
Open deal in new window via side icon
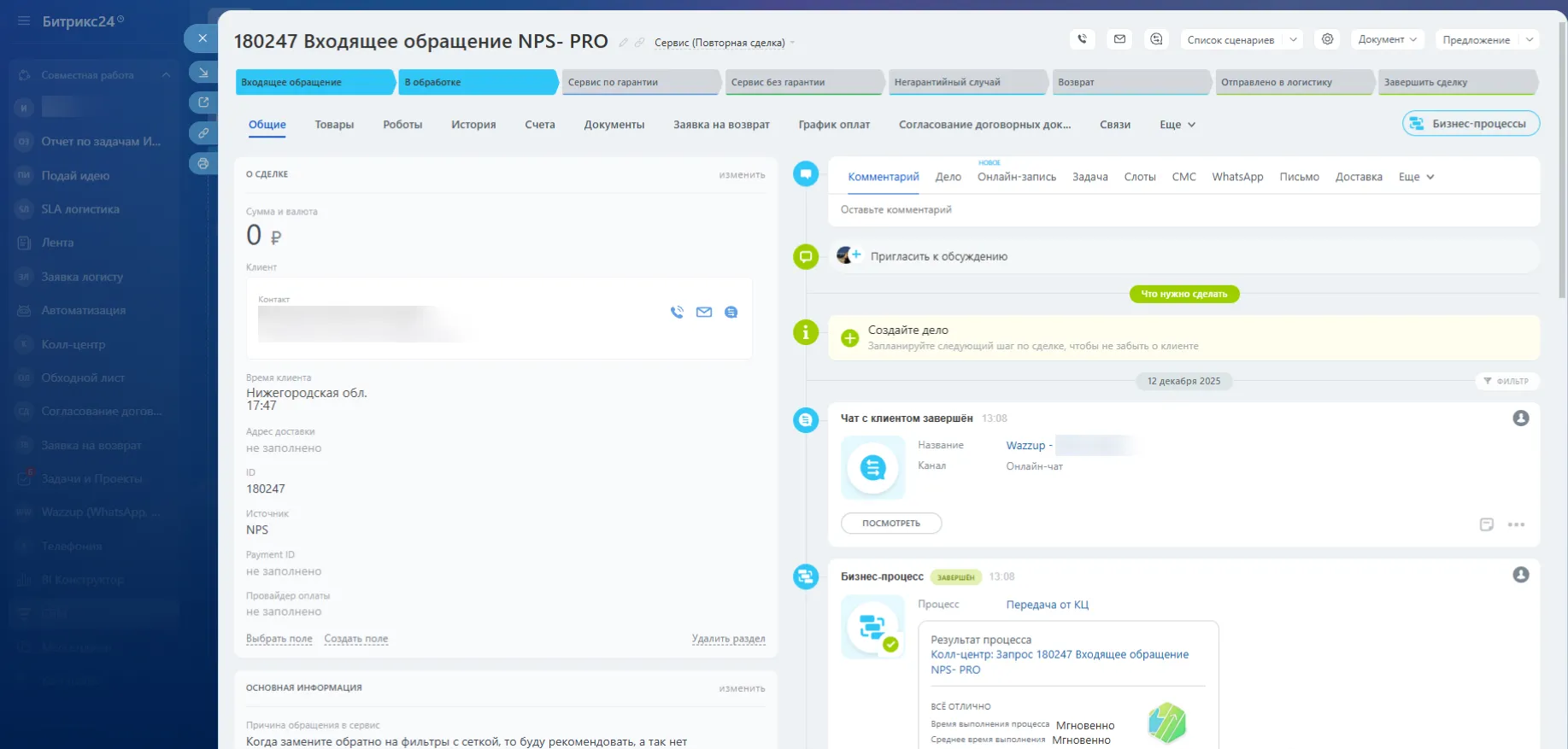tap(203, 102)
